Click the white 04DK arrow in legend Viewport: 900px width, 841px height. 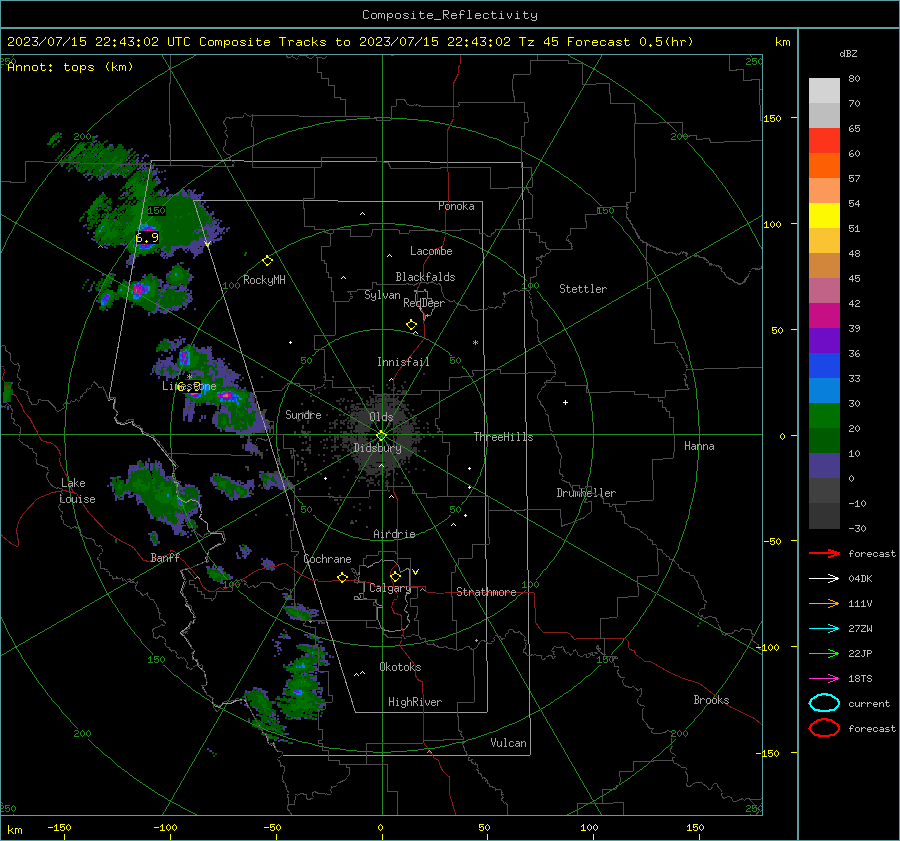click(x=824, y=579)
